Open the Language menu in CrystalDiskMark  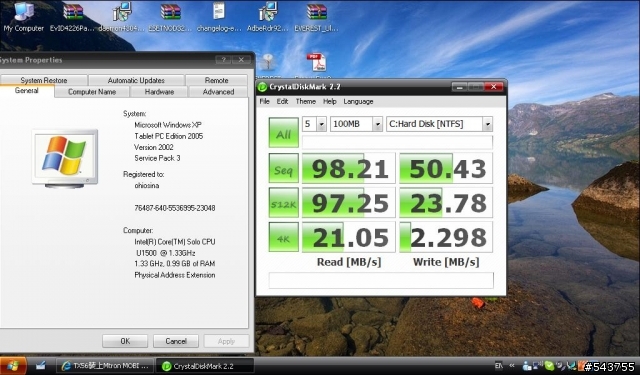[x=358, y=101]
